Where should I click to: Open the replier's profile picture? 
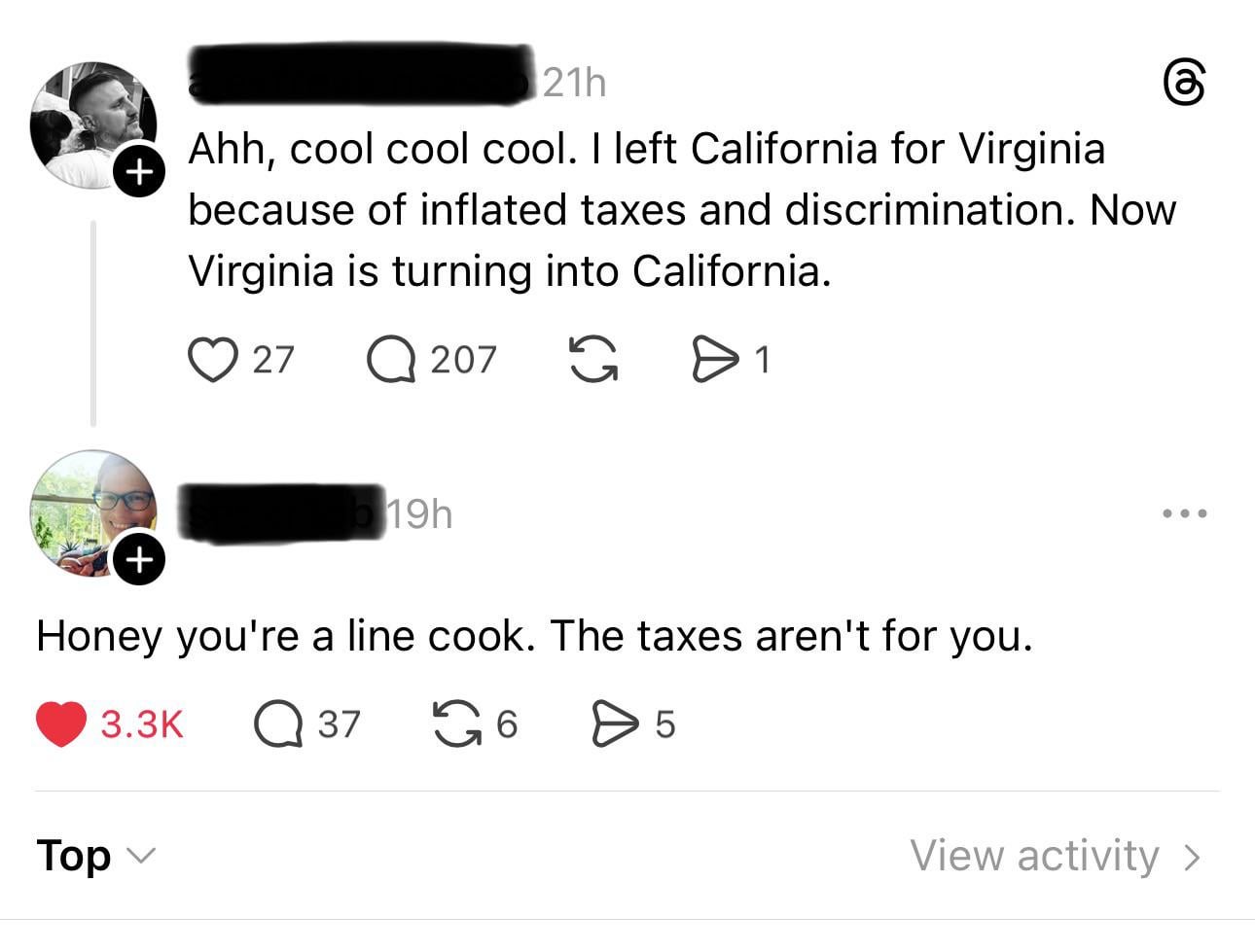coord(90,510)
